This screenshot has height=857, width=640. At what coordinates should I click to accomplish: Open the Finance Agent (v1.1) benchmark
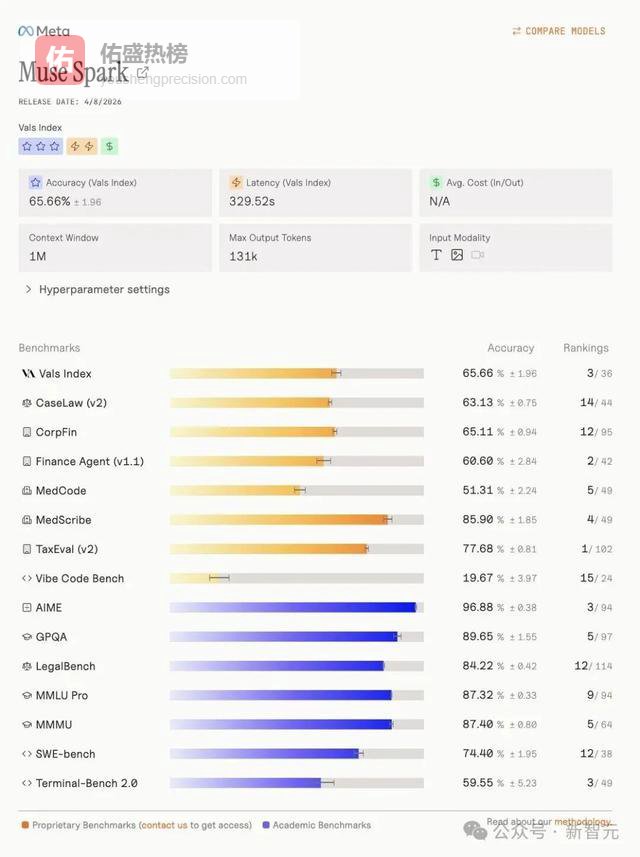click(x=89, y=461)
